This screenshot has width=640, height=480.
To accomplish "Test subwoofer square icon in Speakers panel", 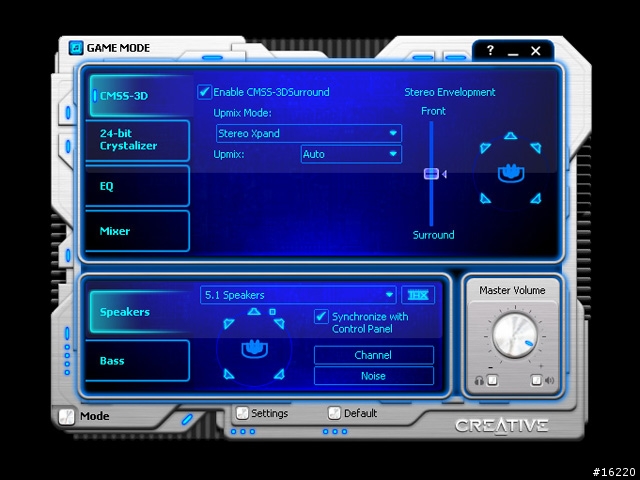I will point(272,312).
